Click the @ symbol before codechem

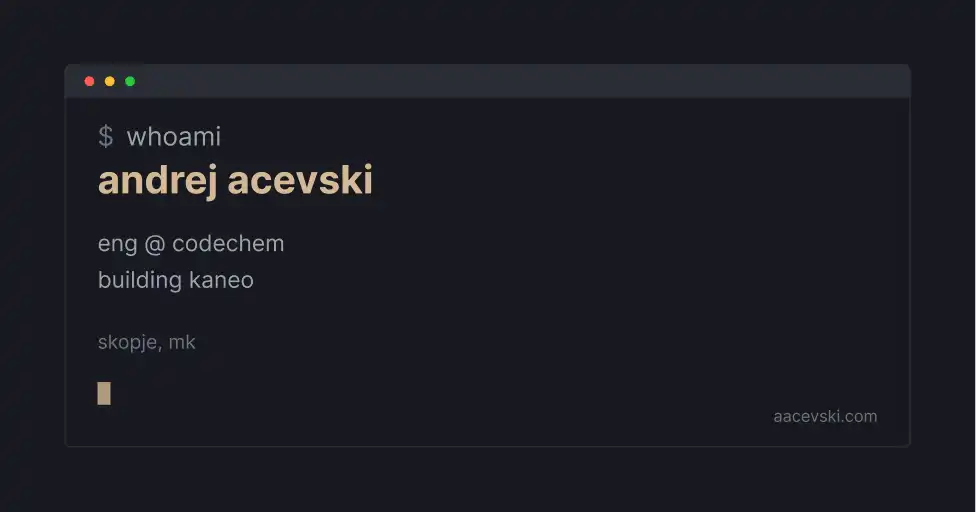pyautogui.click(x=155, y=243)
